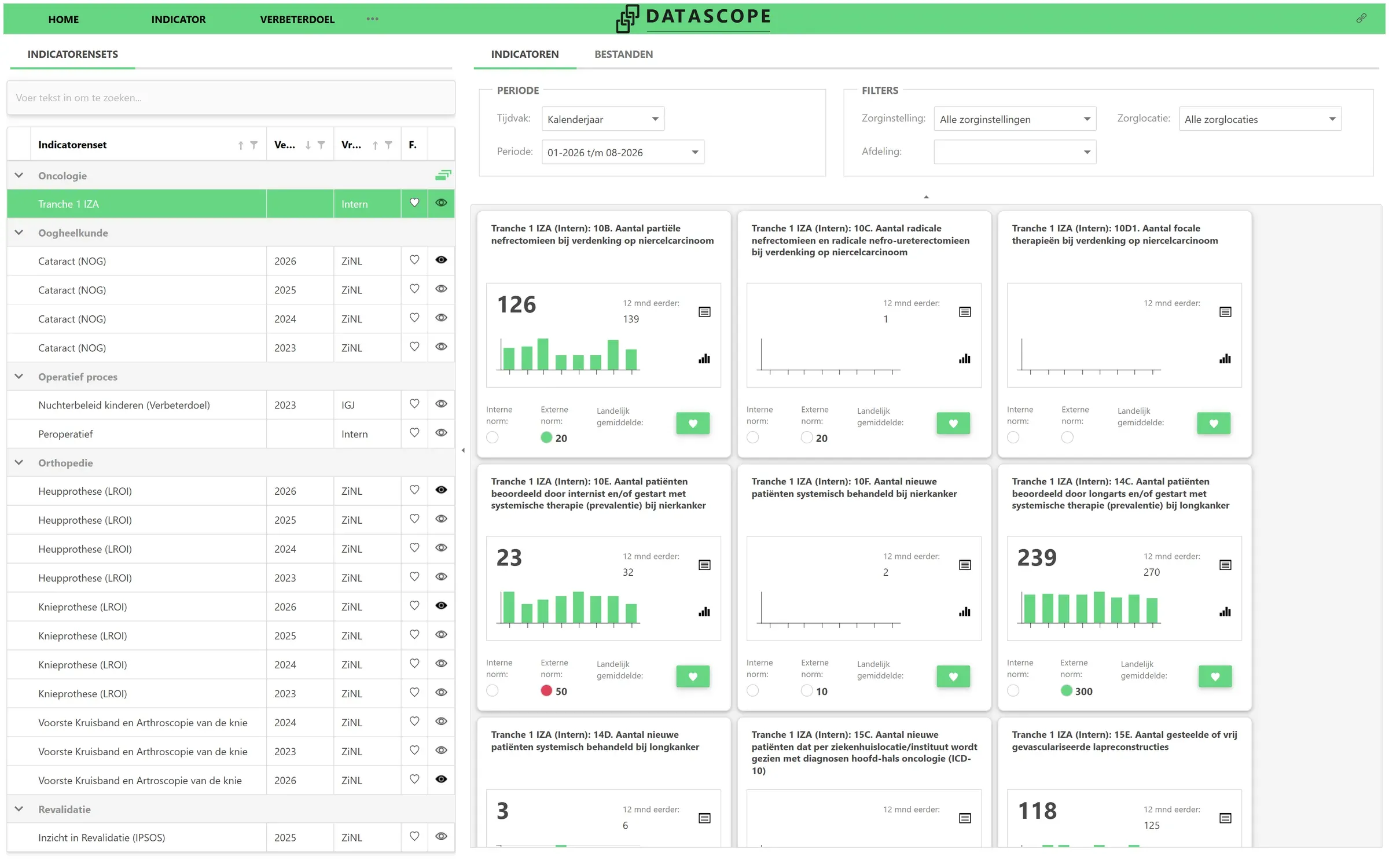
Task: Open details list icon on 10B card
Action: [x=704, y=312]
